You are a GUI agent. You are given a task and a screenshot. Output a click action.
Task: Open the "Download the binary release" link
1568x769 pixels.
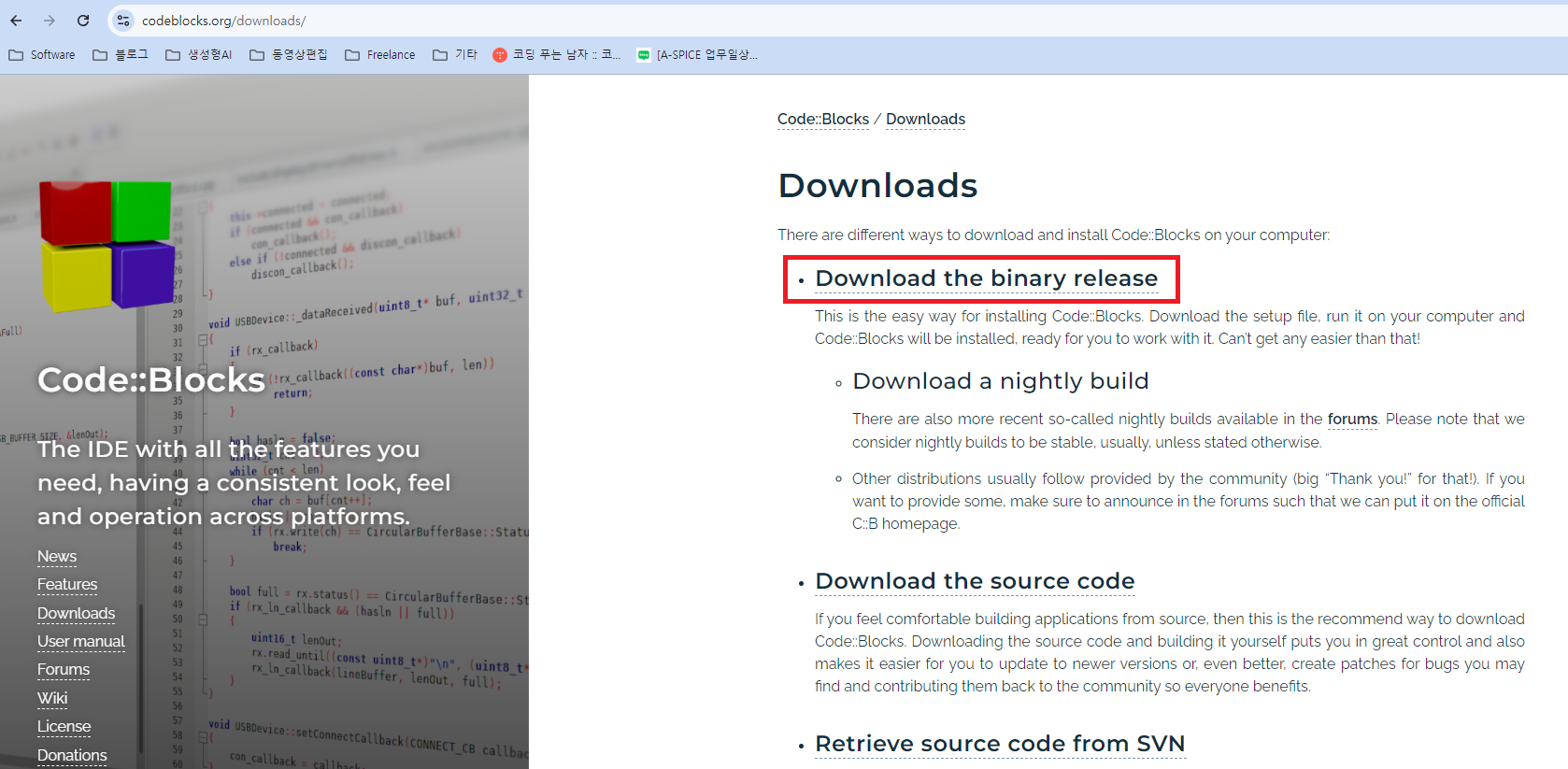(x=987, y=278)
